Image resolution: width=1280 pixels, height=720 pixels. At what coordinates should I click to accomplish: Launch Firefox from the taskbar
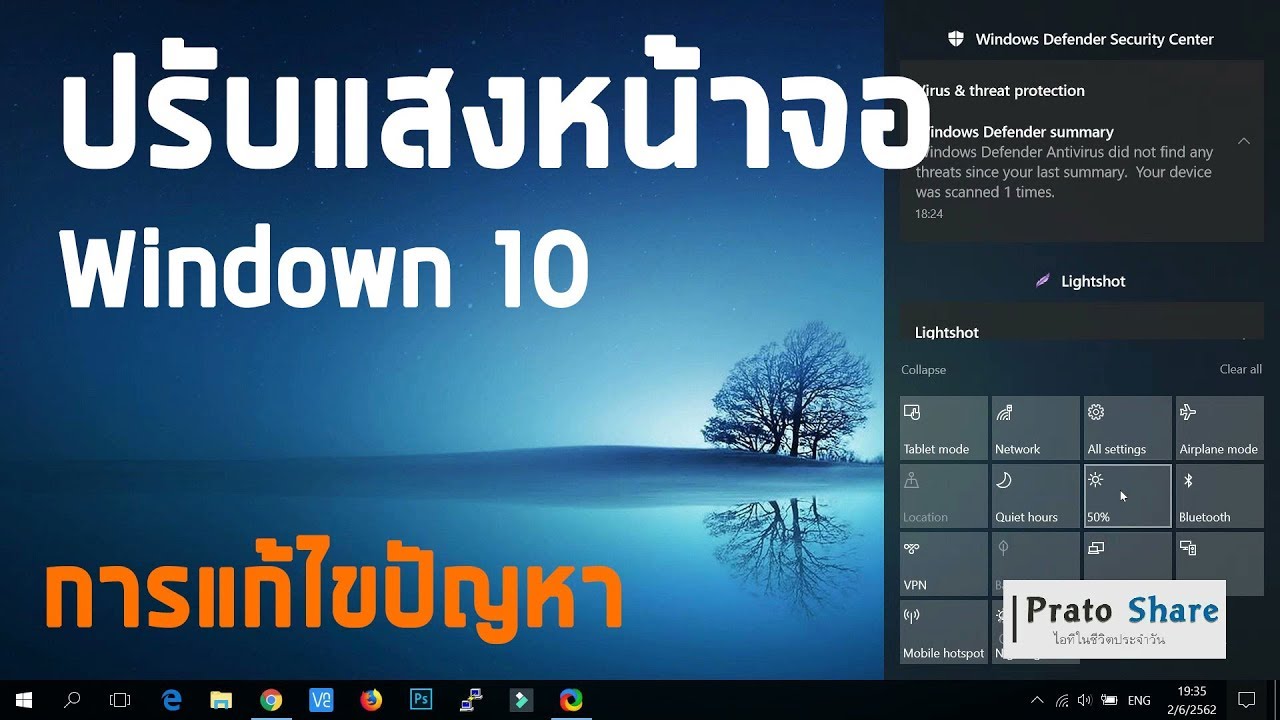coord(371,700)
